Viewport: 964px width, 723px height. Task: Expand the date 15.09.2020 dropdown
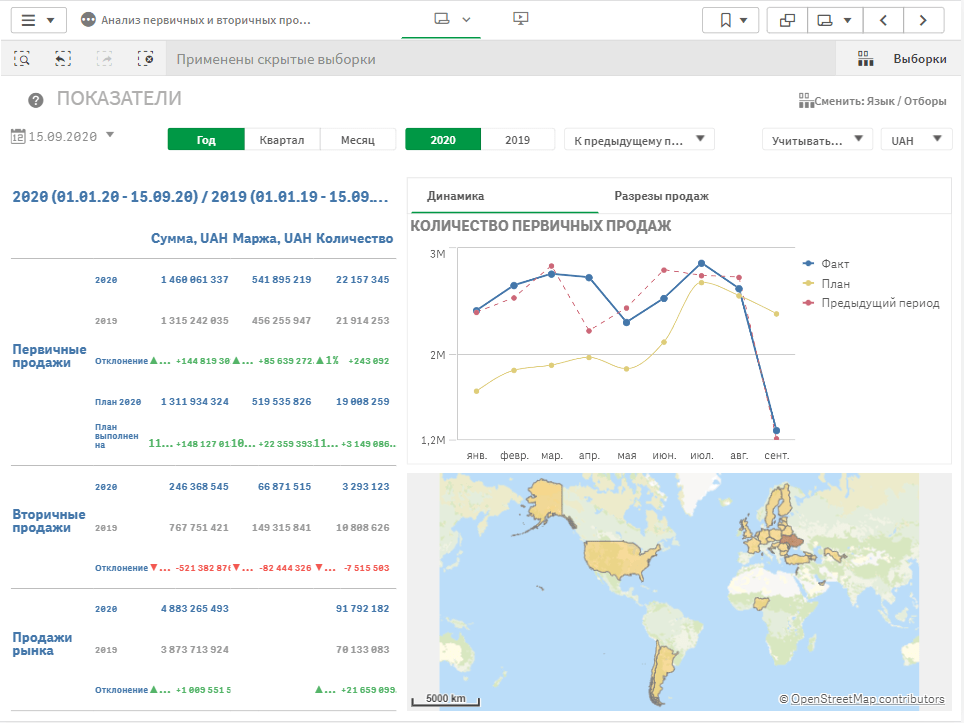tap(110, 136)
